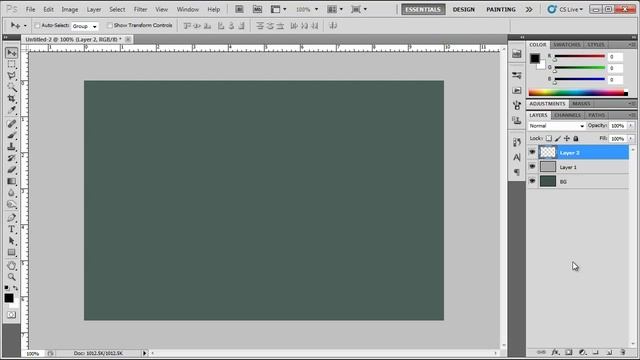Select the Spot Healing Brush tool
640x360 pixels.
coord(11,124)
